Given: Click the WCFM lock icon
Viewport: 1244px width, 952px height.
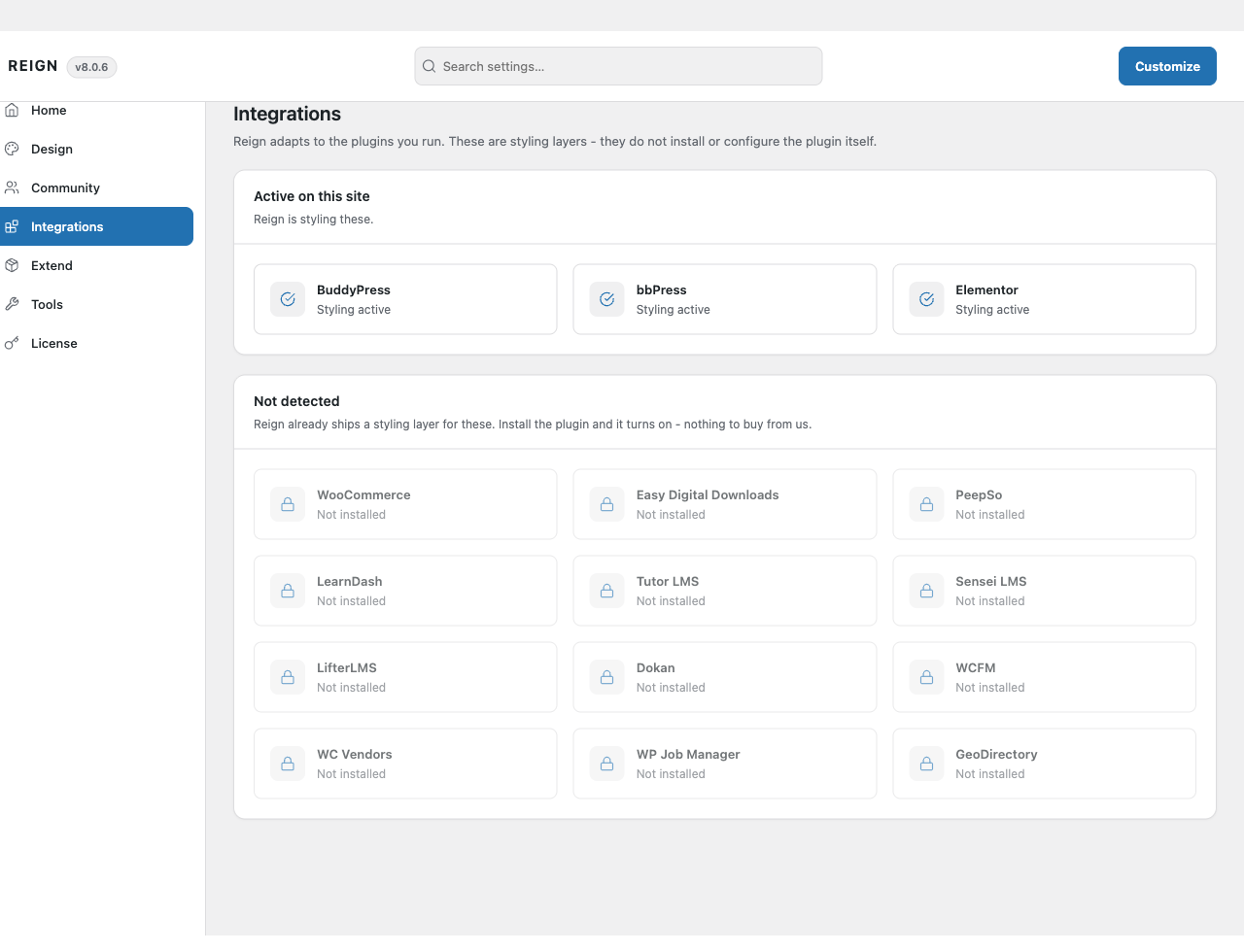Looking at the screenshot, I should 926,677.
